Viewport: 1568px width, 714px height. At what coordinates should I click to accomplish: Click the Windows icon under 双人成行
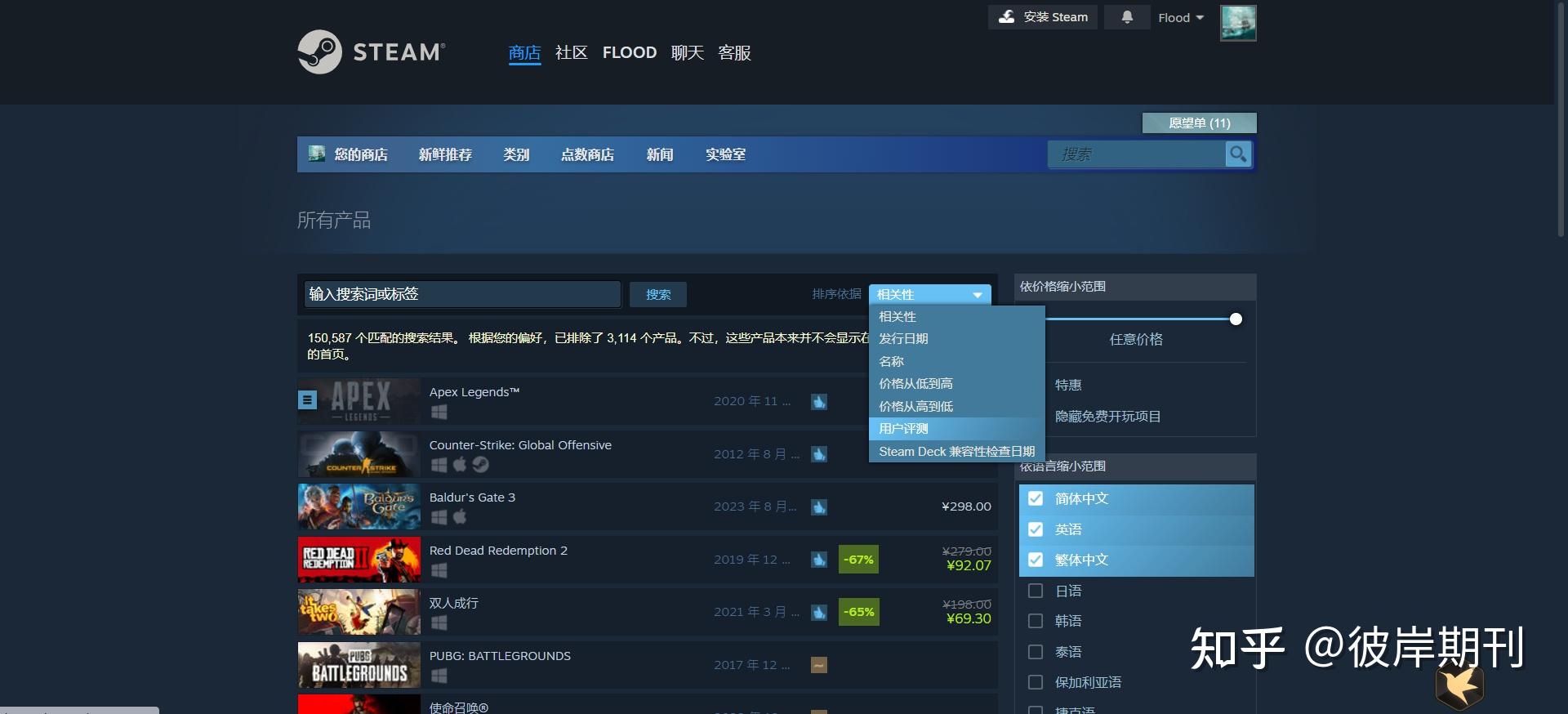pyautogui.click(x=439, y=623)
